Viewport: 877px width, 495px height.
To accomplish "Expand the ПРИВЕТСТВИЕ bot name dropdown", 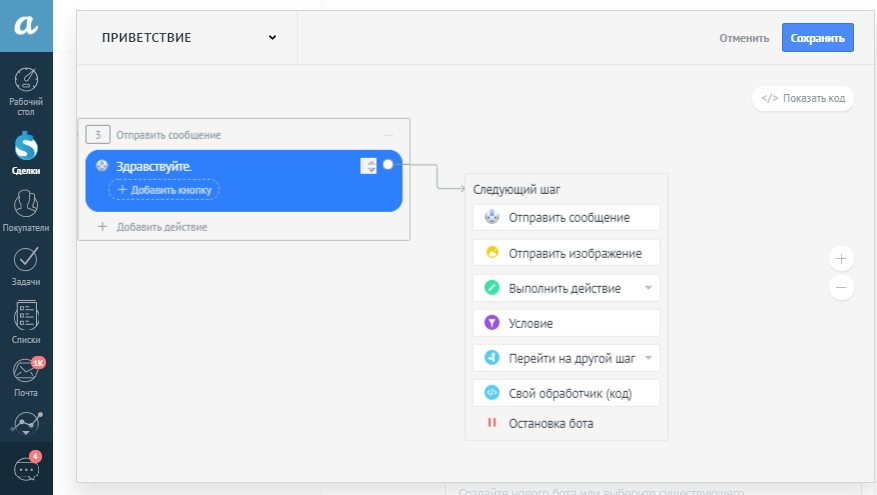I will coord(272,38).
